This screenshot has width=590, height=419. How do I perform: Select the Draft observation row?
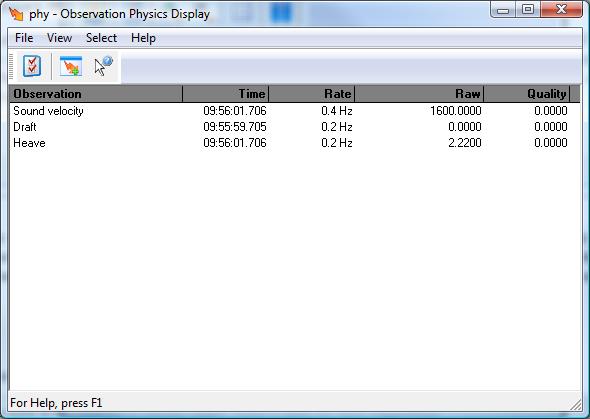click(x=295, y=127)
